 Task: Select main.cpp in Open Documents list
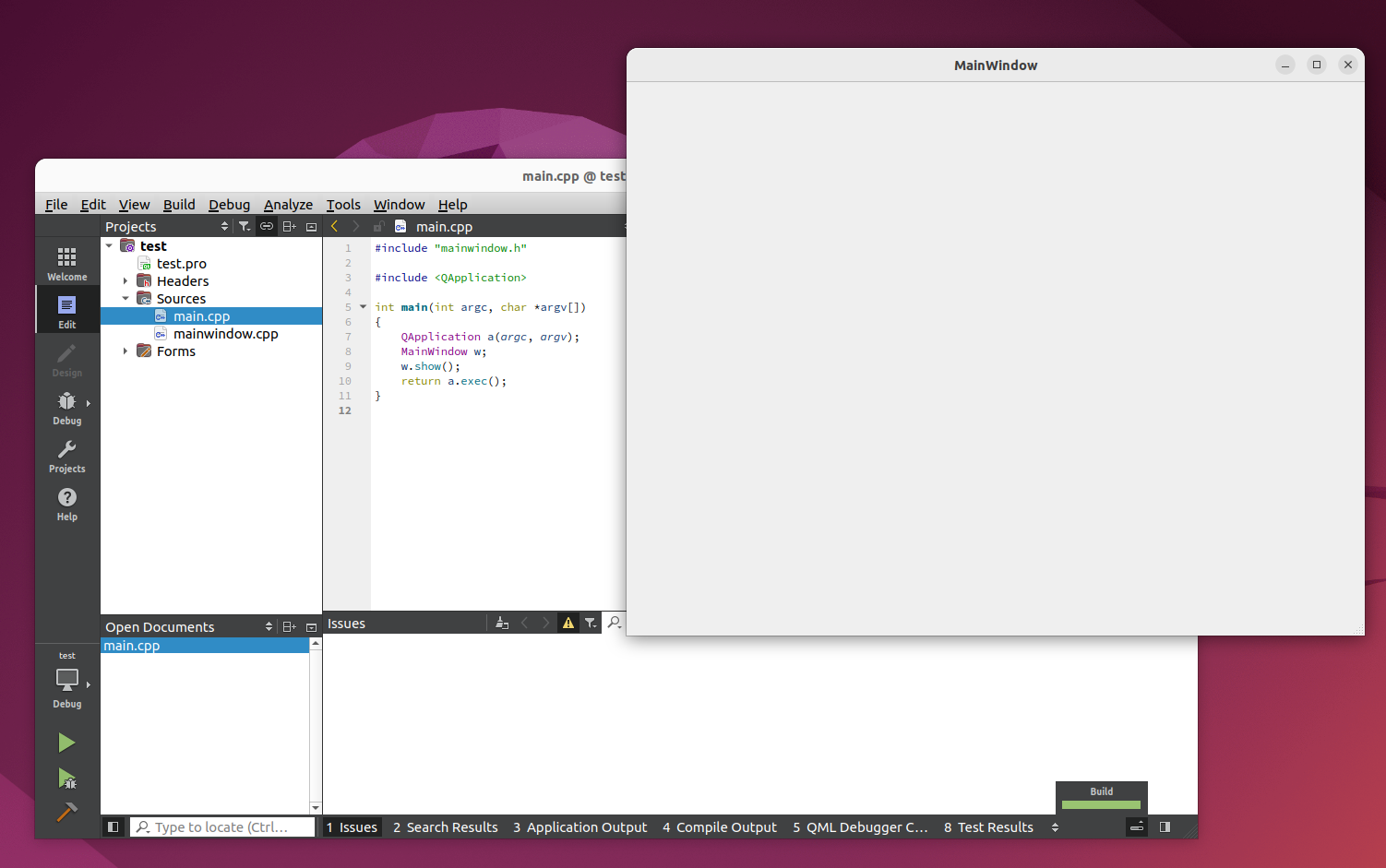coord(205,646)
